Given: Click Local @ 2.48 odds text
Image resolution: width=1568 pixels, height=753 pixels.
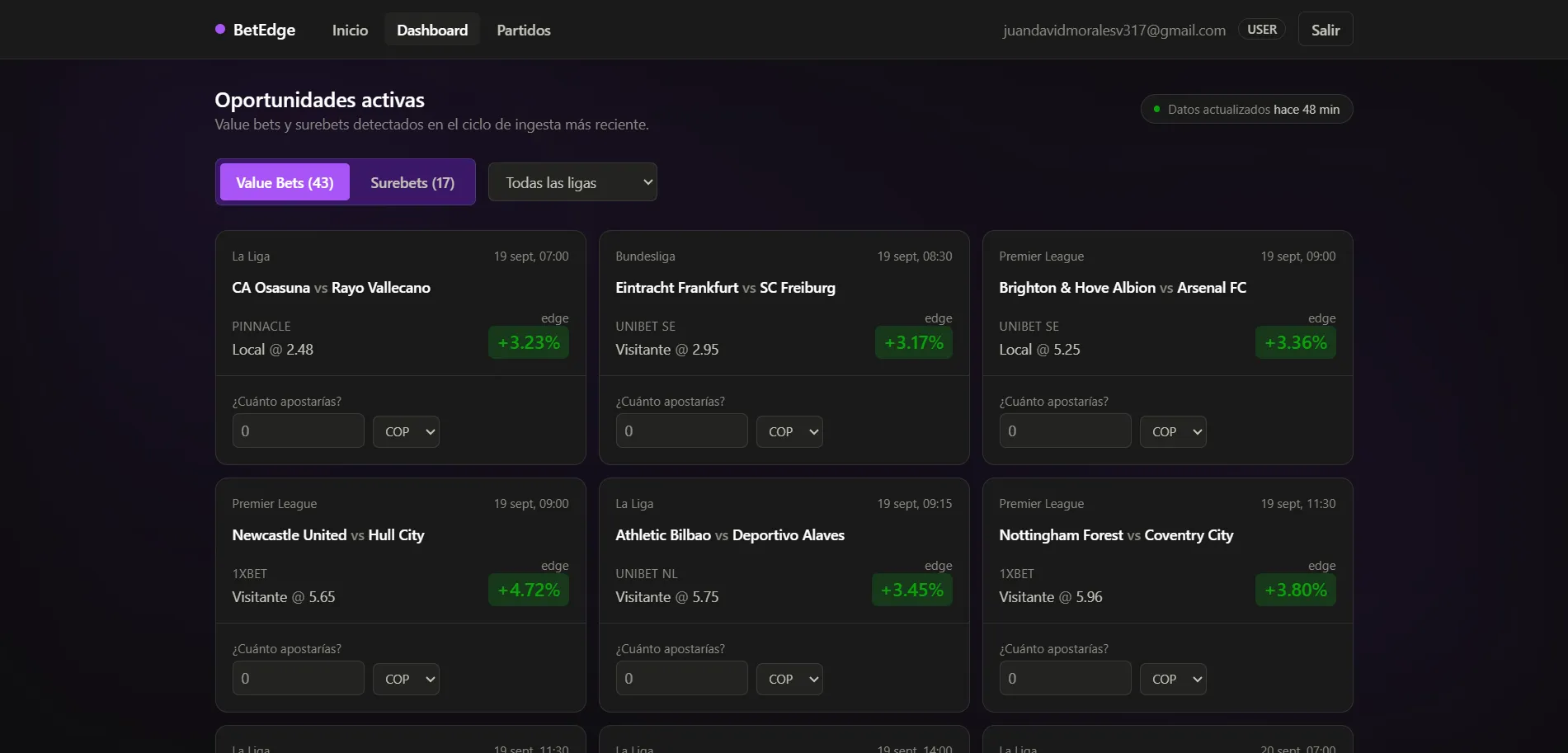Looking at the screenshot, I should click(x=272, y=350).
